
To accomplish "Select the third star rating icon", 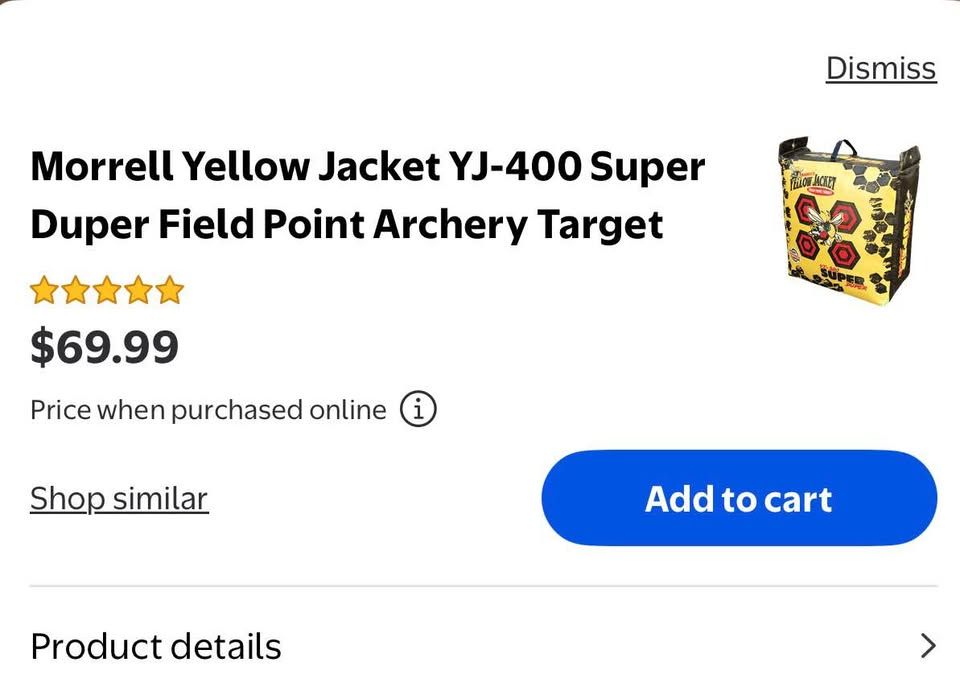I will (106, 289).
